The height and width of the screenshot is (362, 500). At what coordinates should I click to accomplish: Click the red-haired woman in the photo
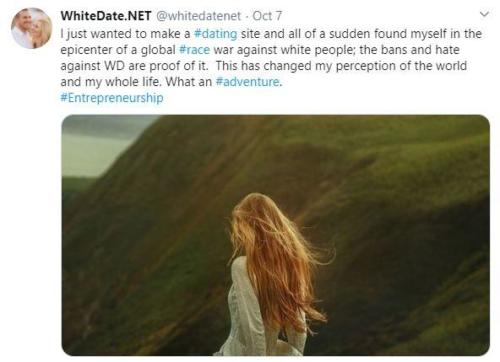(273, 274)
